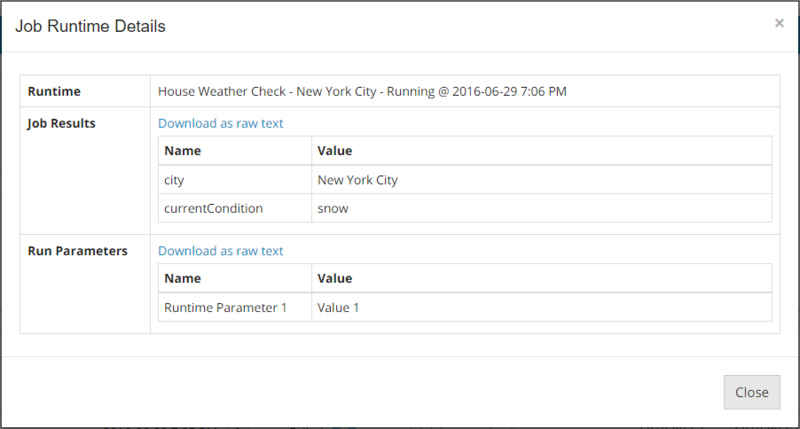The height and width of the screenshot is (429, 800).
Task: Download Run Parameters as raw text
Action: 220,251
